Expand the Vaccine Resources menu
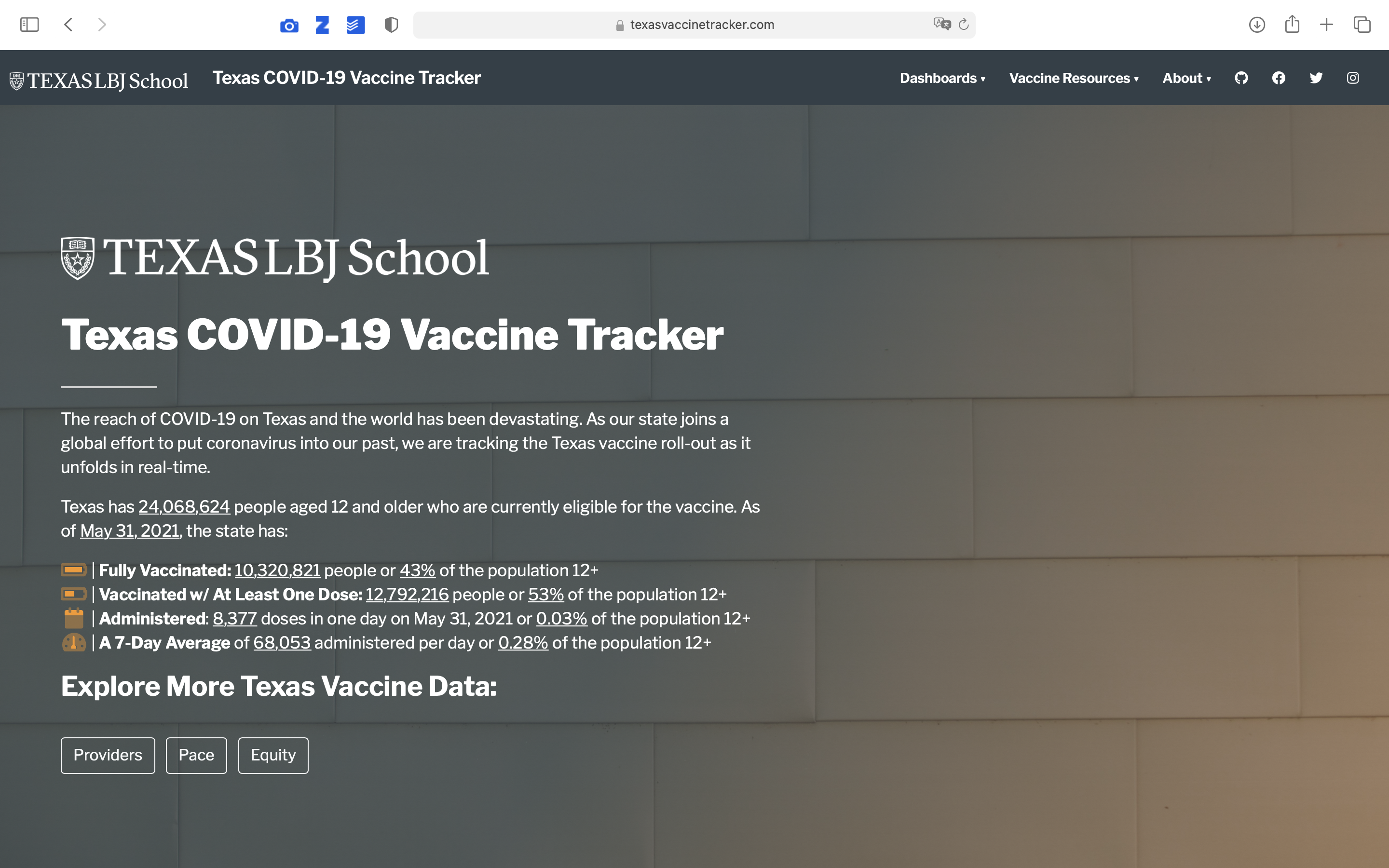The image size is (1389, 868). point(1073,78)
